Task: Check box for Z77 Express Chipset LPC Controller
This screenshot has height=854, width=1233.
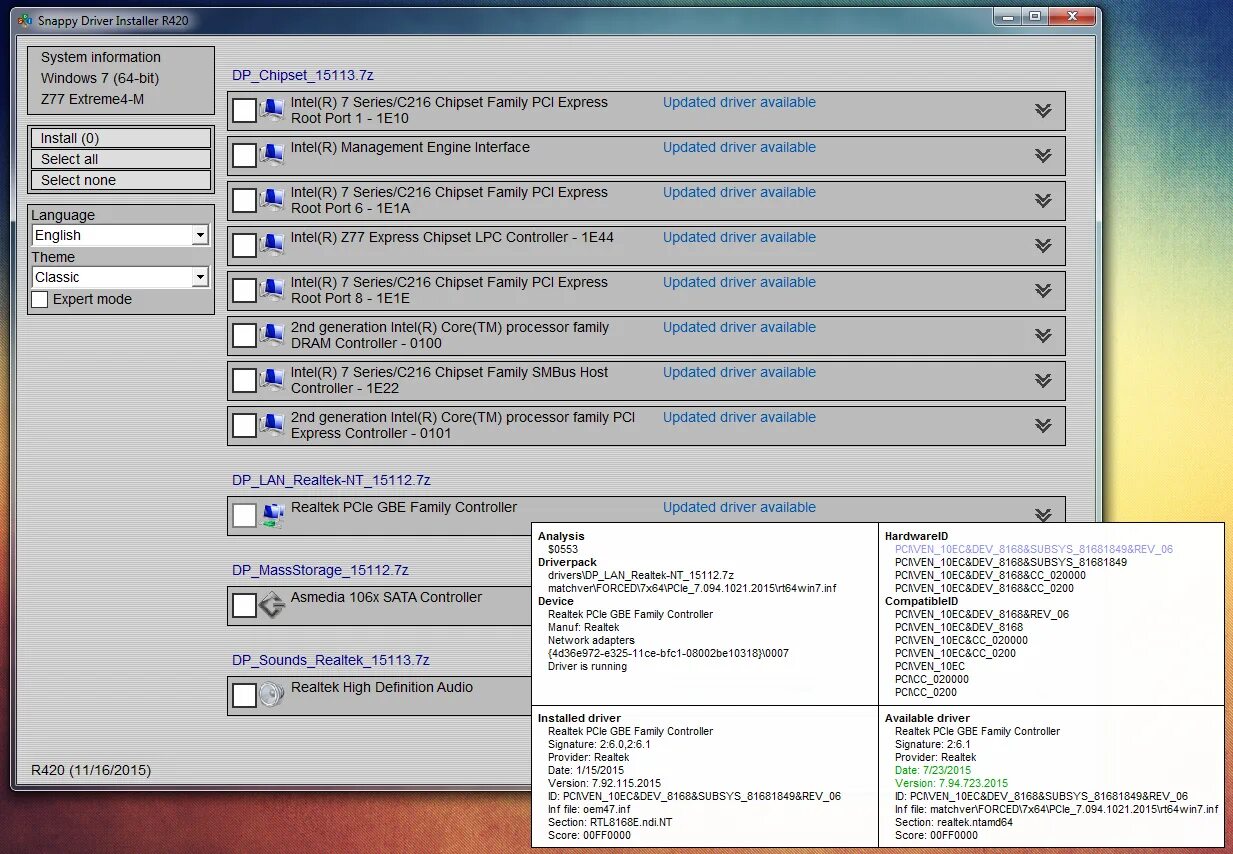Action: [x=244, y=245]
